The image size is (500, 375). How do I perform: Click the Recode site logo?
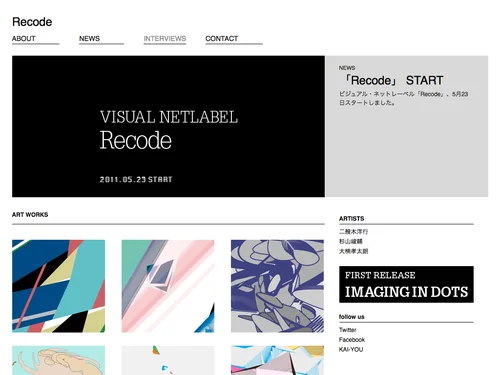[x=32, y=22]
